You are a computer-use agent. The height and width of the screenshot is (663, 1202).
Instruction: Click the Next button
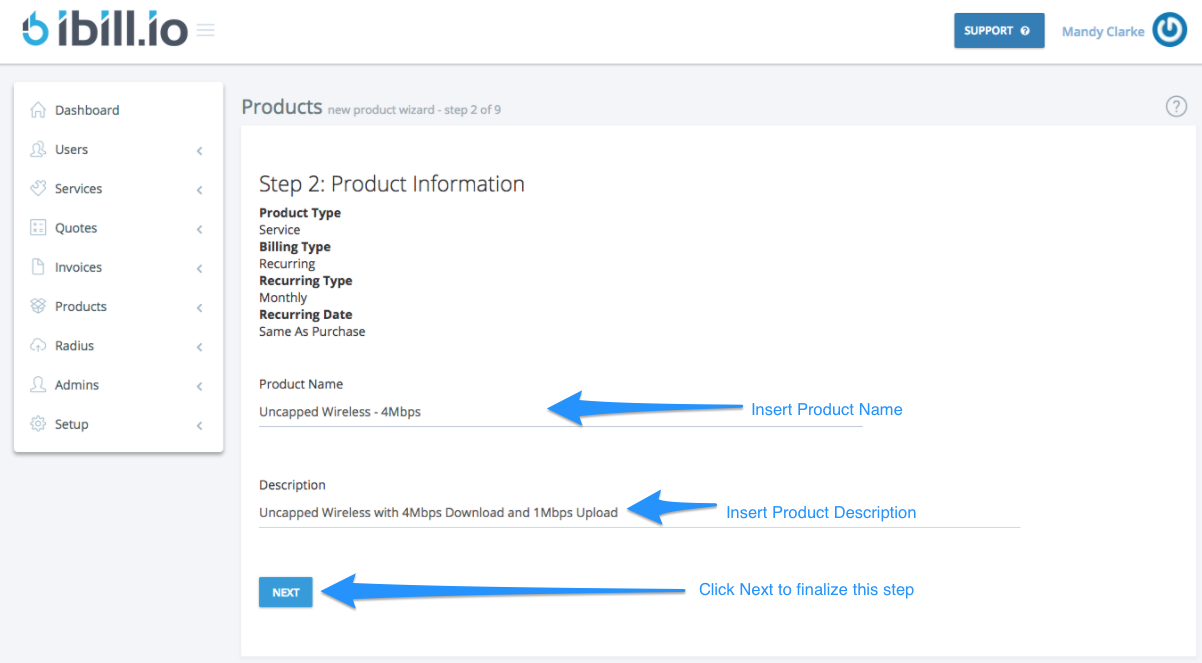click(x=286, y=592)
